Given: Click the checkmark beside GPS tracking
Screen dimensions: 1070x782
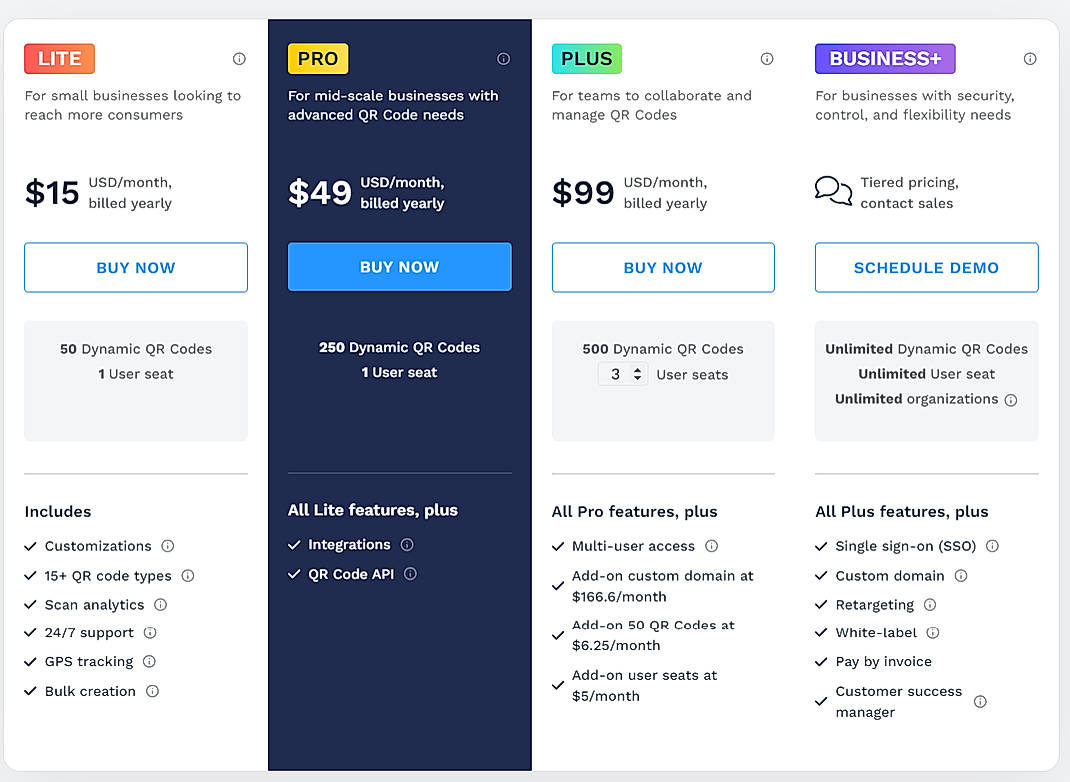Looking at the screenshot, I should tap(30, 662).
